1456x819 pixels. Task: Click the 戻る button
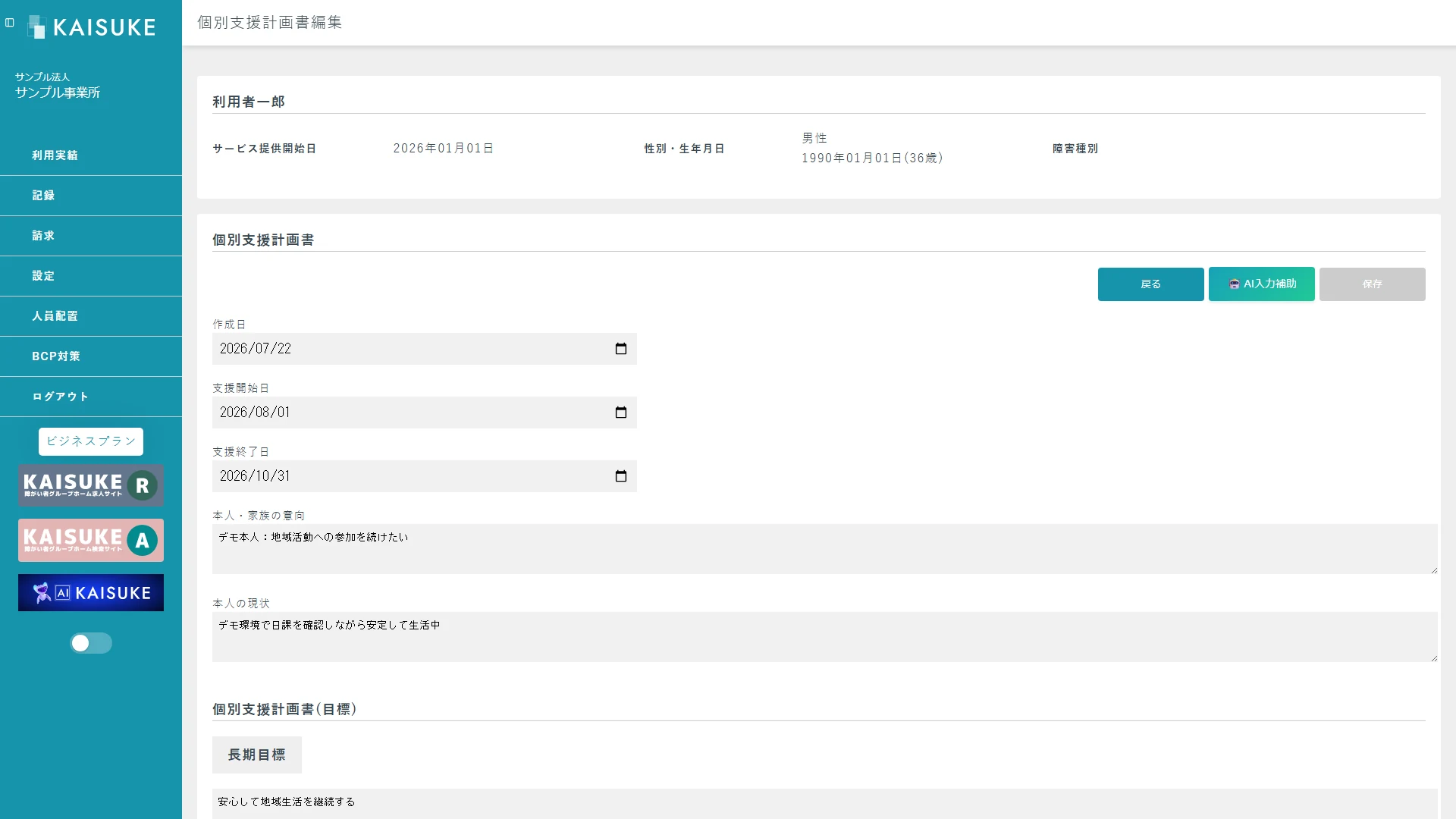pyautogui.click(x=1150, y=284)
